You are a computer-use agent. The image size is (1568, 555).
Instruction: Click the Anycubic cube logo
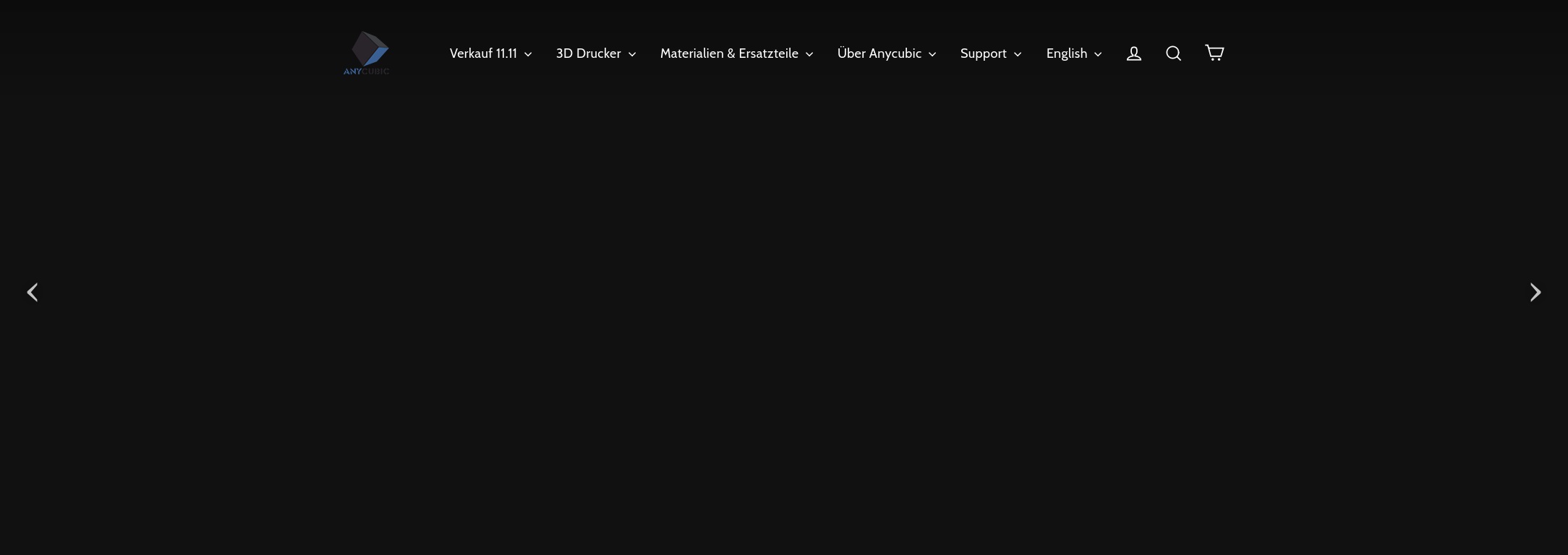pos(370,48)
